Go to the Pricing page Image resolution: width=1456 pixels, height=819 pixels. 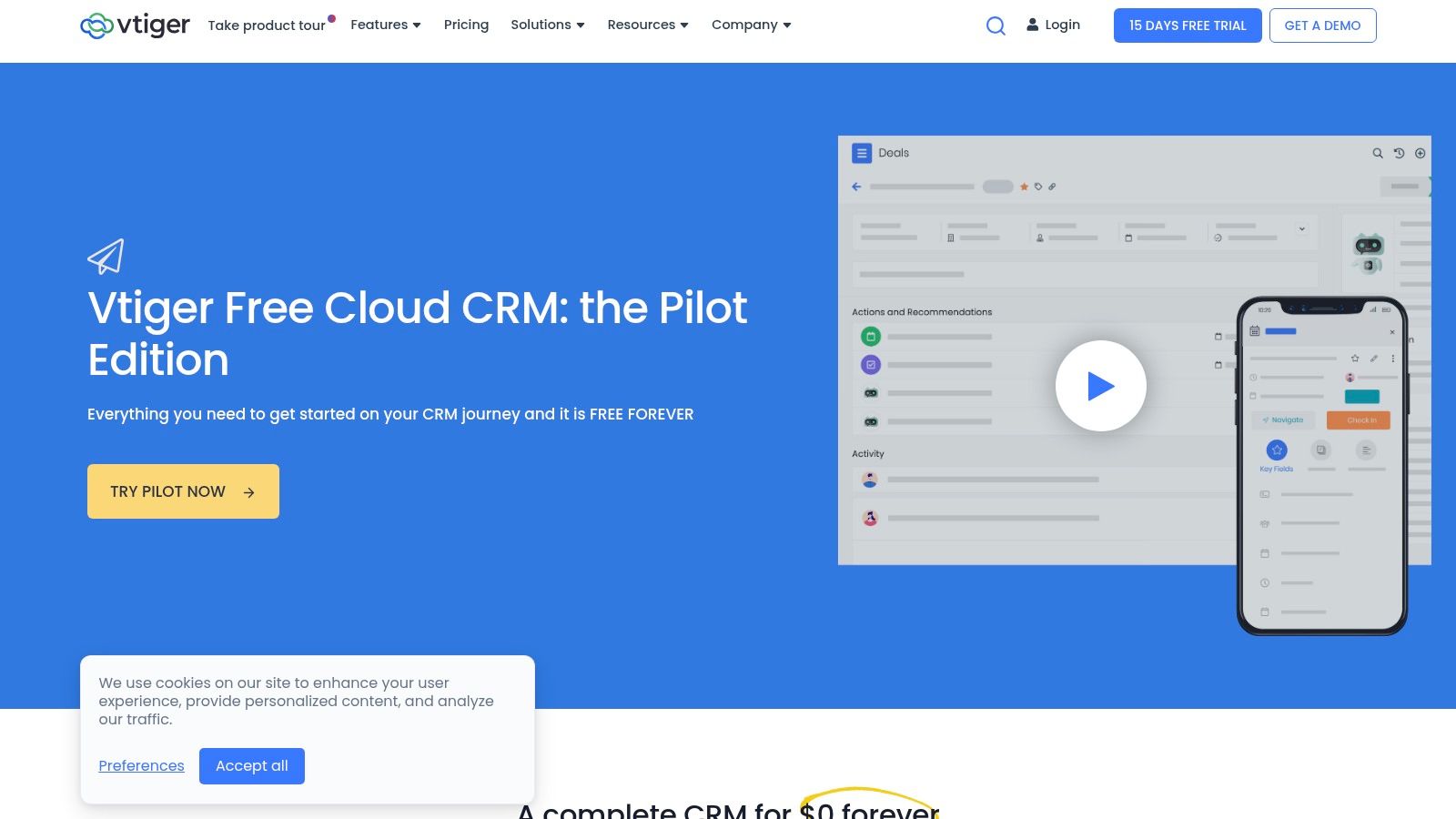pos(466,25)
